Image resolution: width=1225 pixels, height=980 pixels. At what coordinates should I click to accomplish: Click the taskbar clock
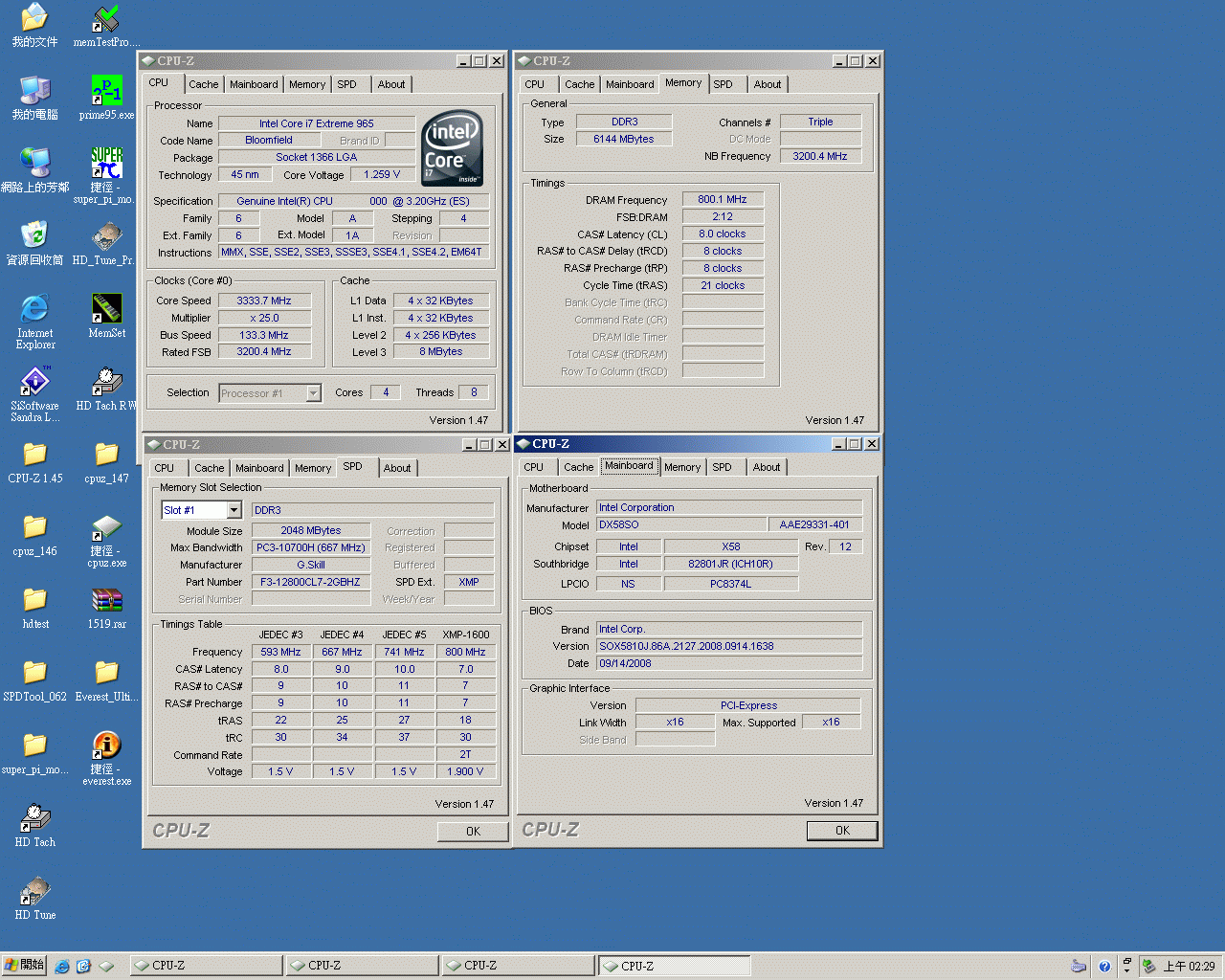[1189, 967]
